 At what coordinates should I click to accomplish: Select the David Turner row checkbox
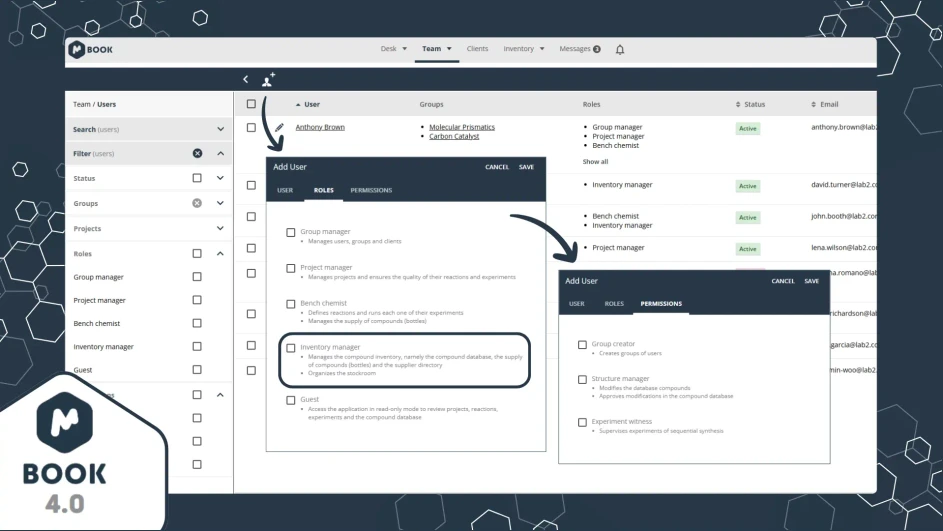tap(251, 185)
